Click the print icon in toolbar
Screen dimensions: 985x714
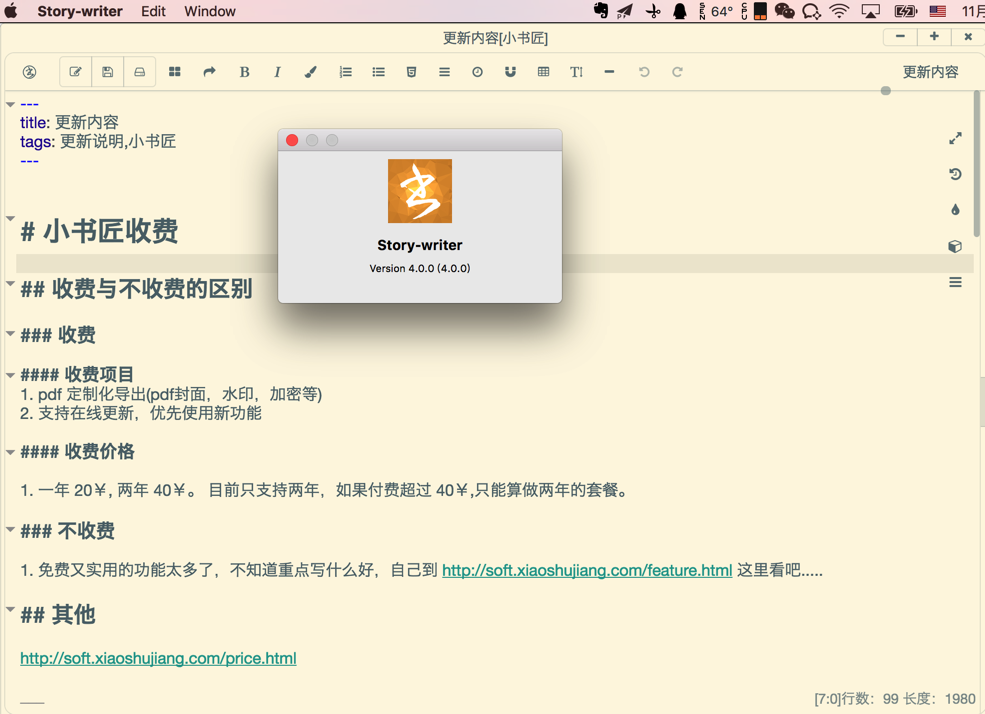[139, 72]
